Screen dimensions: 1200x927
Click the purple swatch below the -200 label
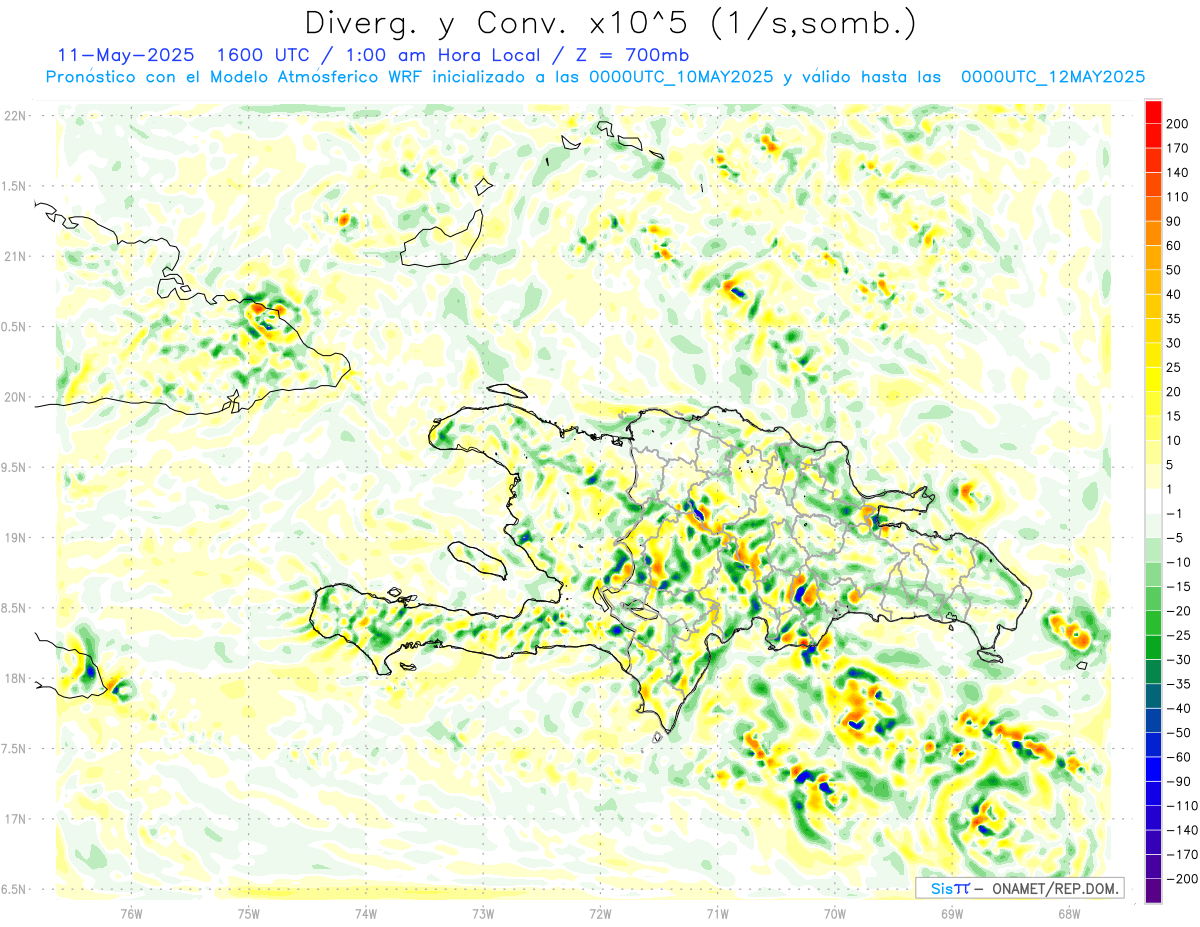coord(1153,891)
